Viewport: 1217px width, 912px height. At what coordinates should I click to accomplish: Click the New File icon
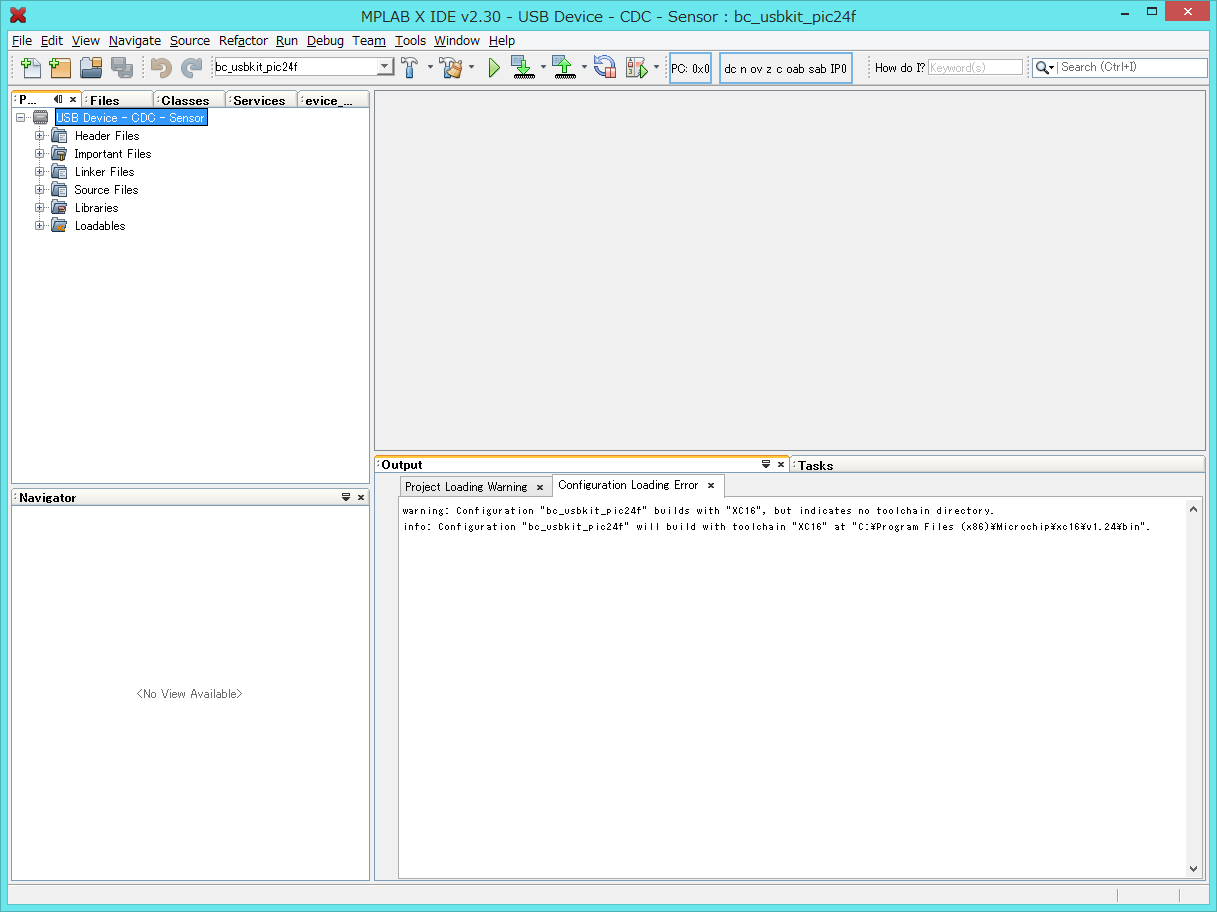(31, 68)
